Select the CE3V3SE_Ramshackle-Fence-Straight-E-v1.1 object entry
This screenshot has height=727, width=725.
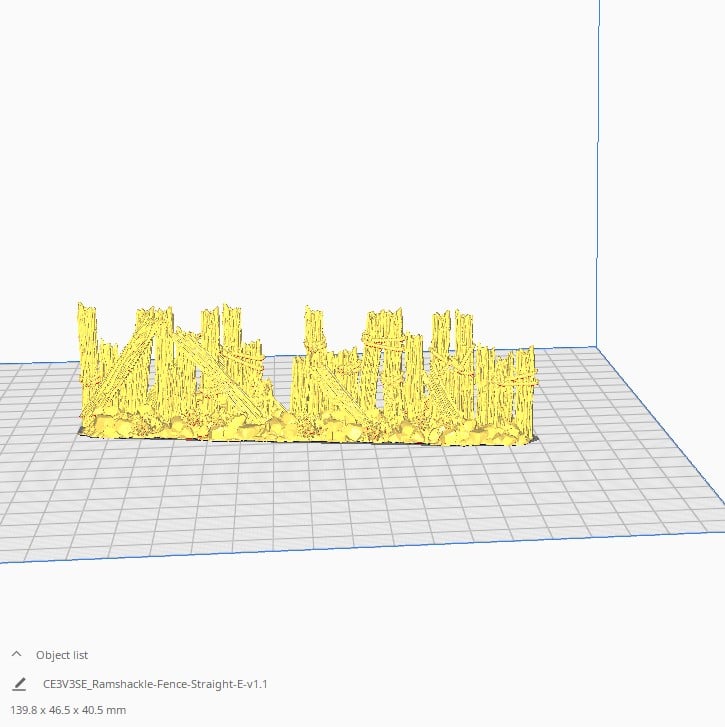pyautogui.click(x=155, y=684)
